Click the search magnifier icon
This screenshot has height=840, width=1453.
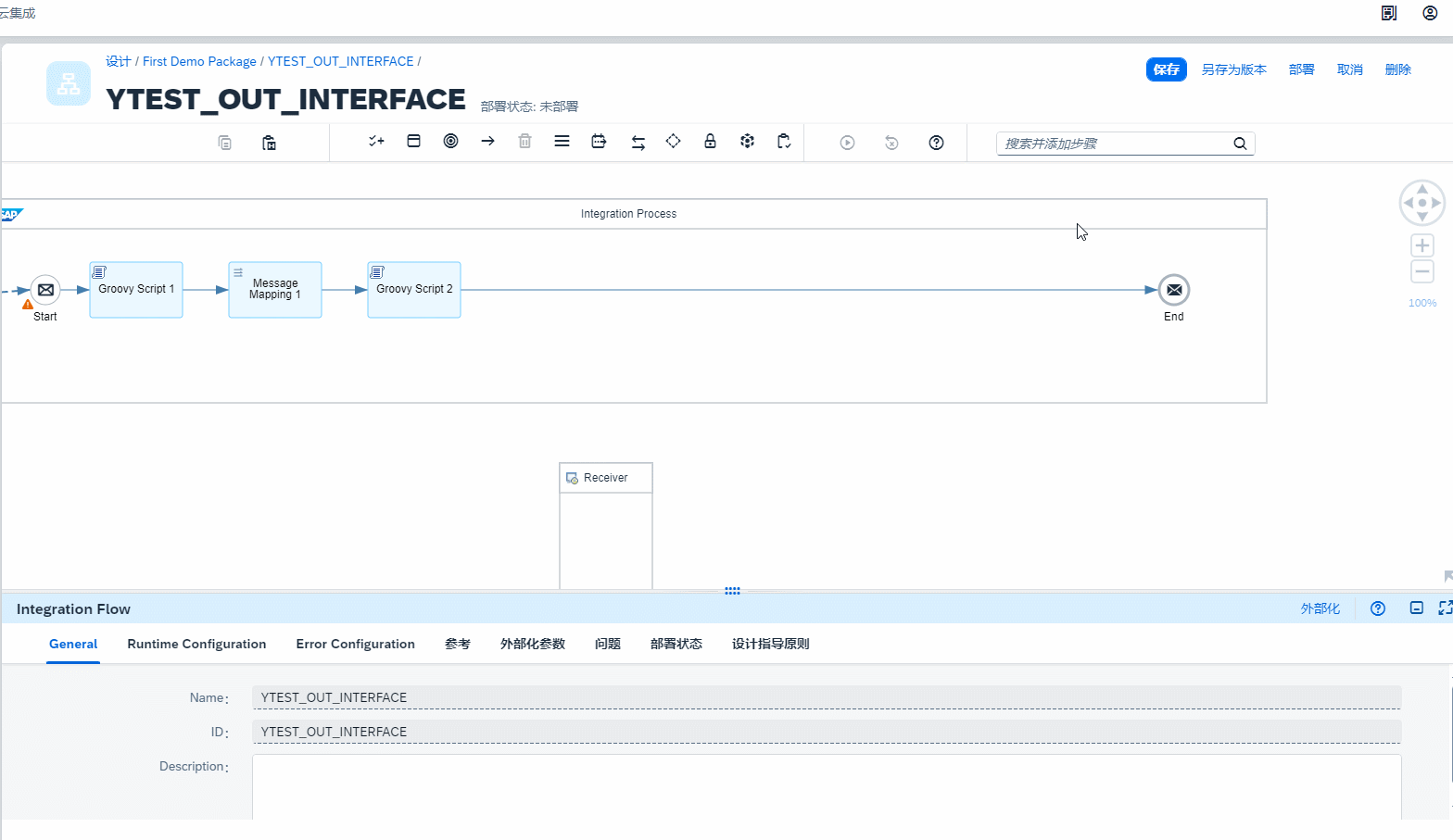(1239, 144)
